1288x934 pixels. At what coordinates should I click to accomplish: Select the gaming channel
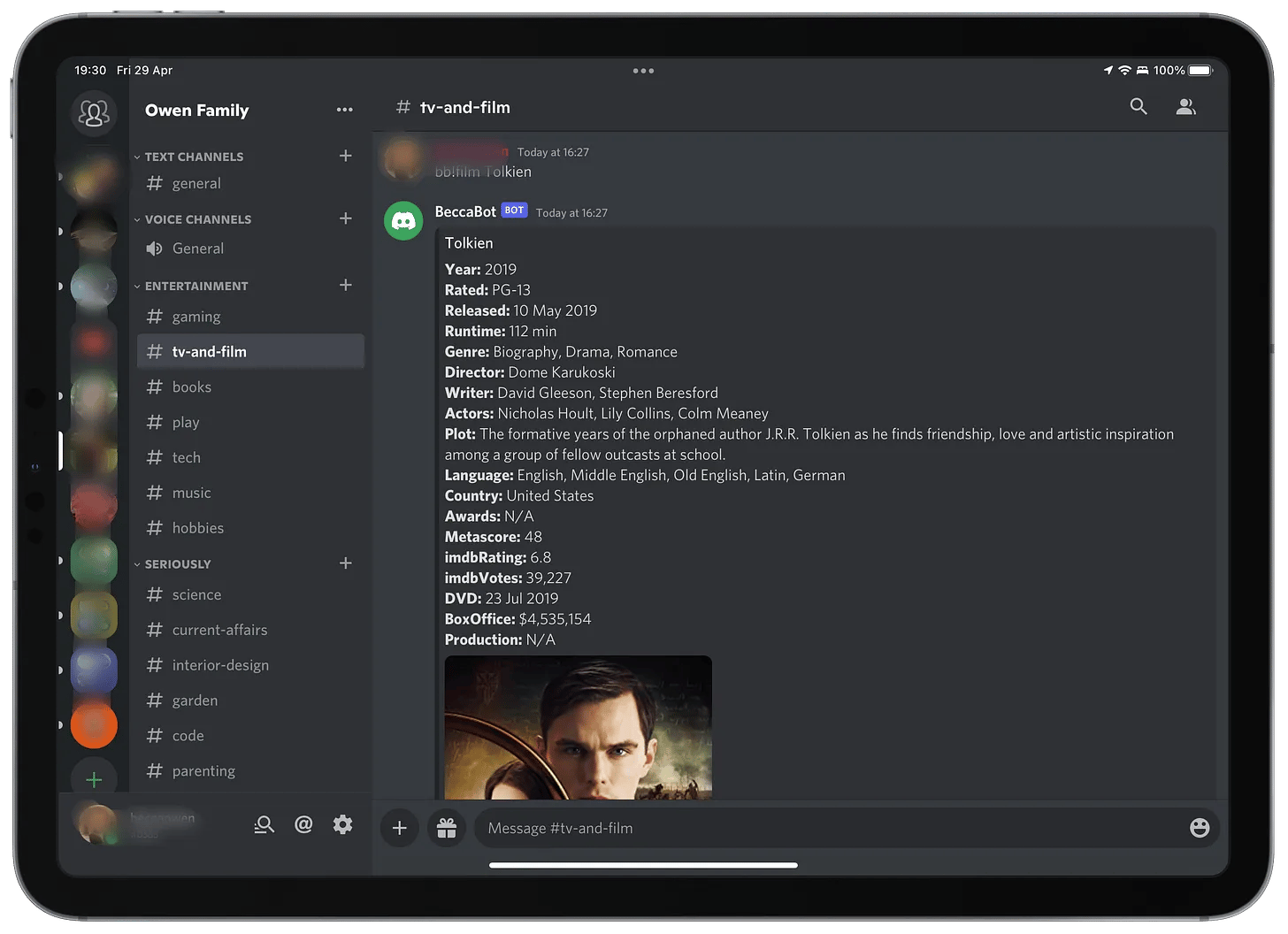pos(196,317)
